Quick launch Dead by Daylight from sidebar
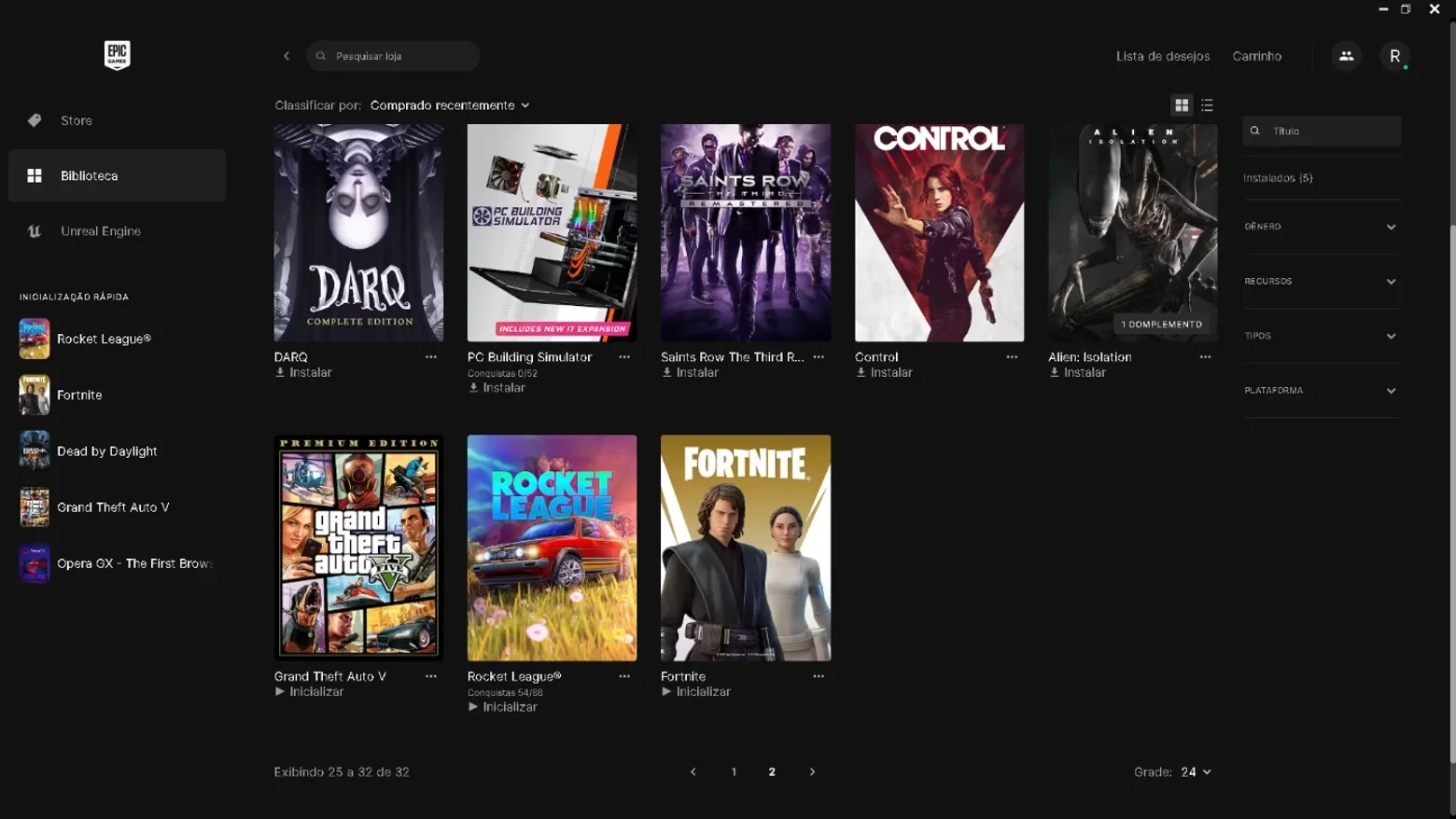1456x819 pixels. 117,451
